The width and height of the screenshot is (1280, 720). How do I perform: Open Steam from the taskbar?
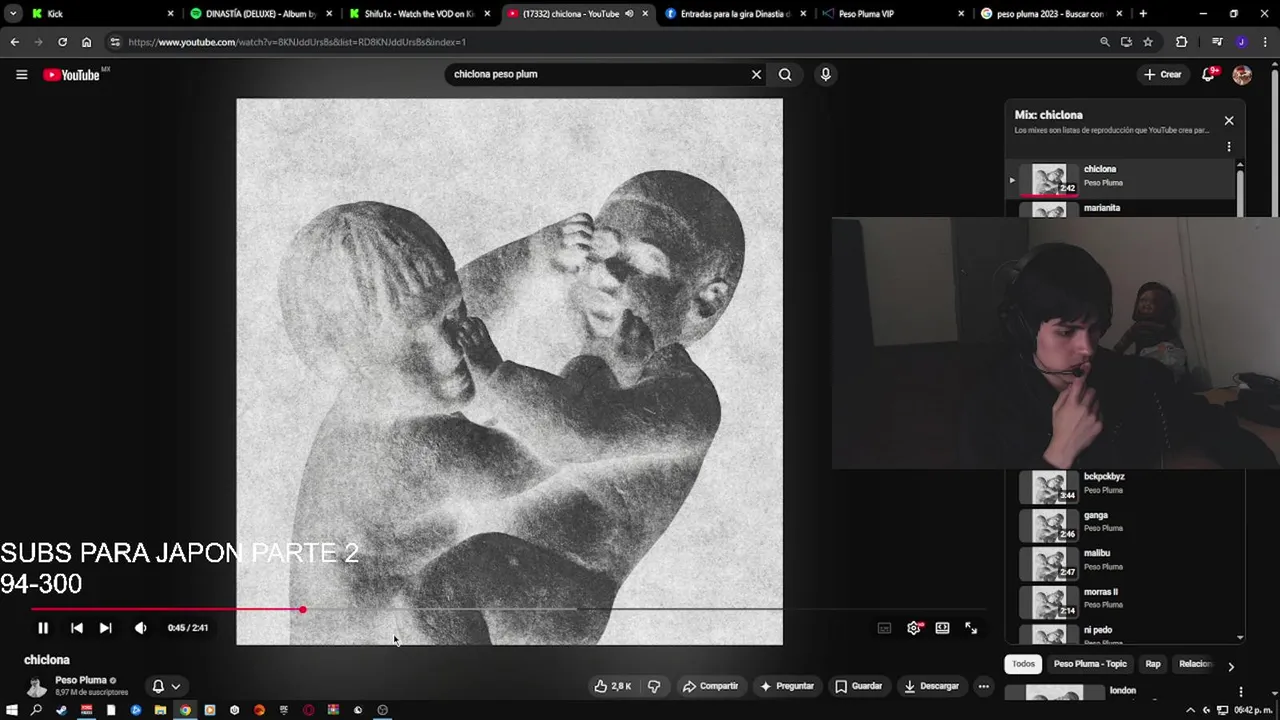(61, 710)
